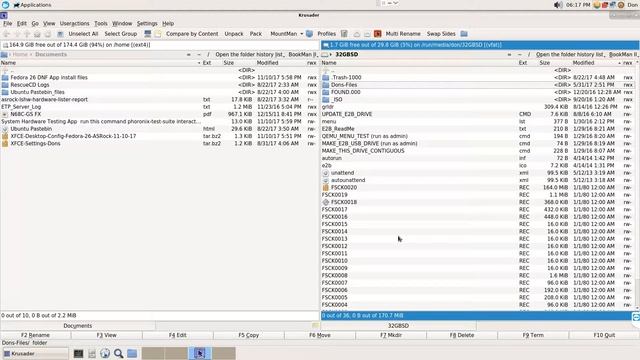
Task: Open the Useractions menu
Action: (x=74, y=24)
